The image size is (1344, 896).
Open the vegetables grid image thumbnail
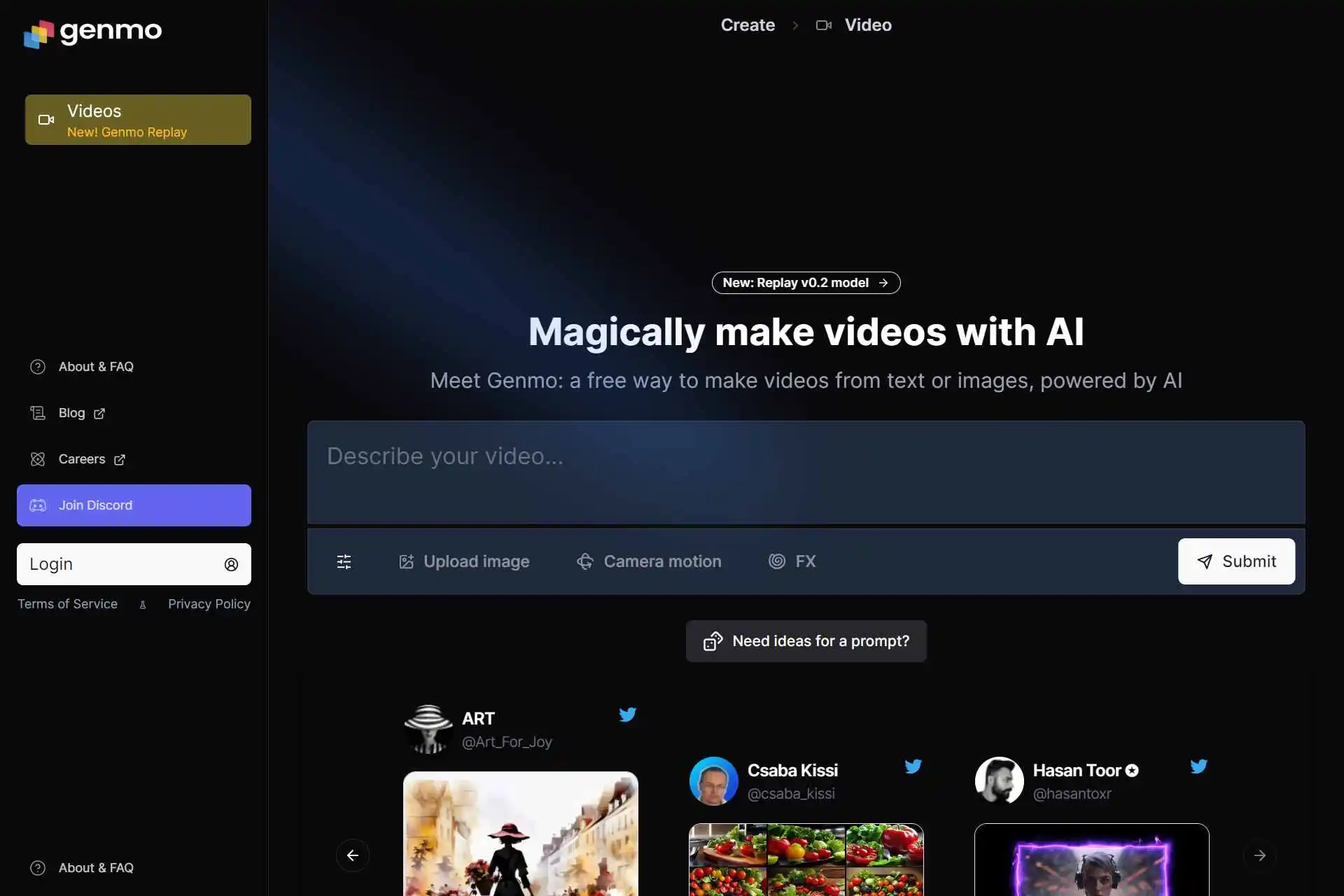pyautogui.click(x=806, y=860)
